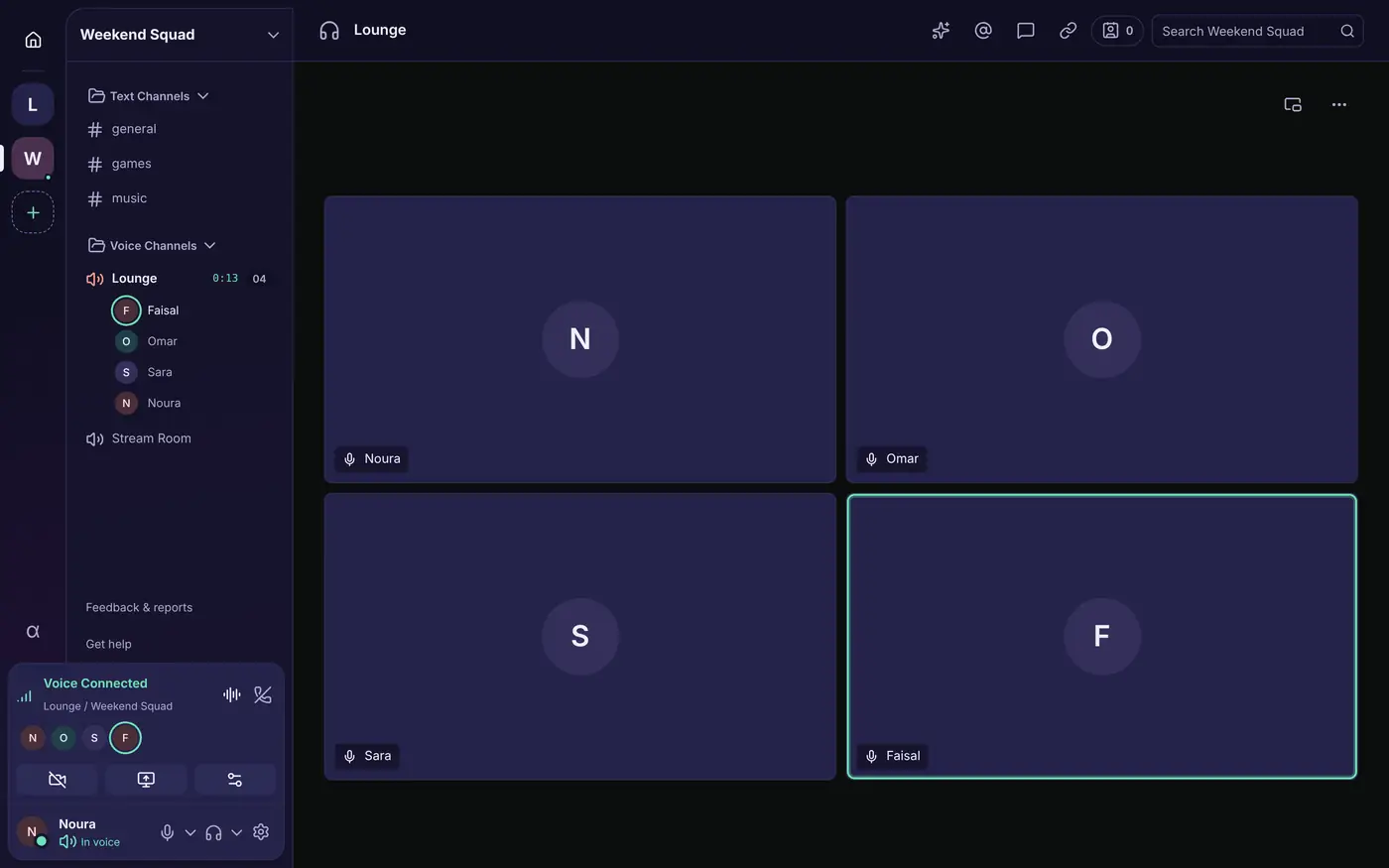Copy invite link with chain icon
This screenshot has width=1389, height=868.
click(x=1068, y=31)
